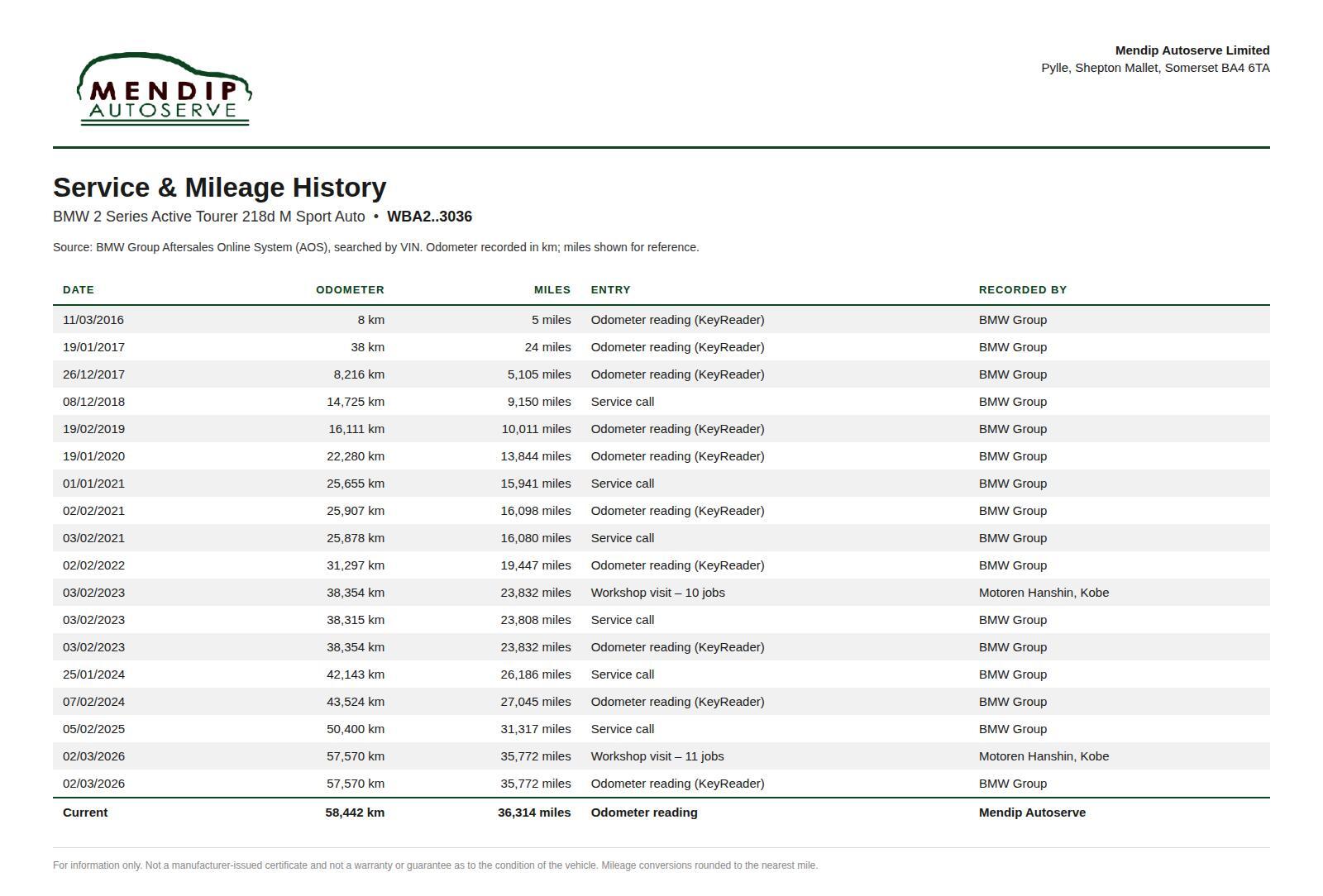Click the DATE column header
The width and height of the screenshot is (1323, 896).
(x=79, y=290)
